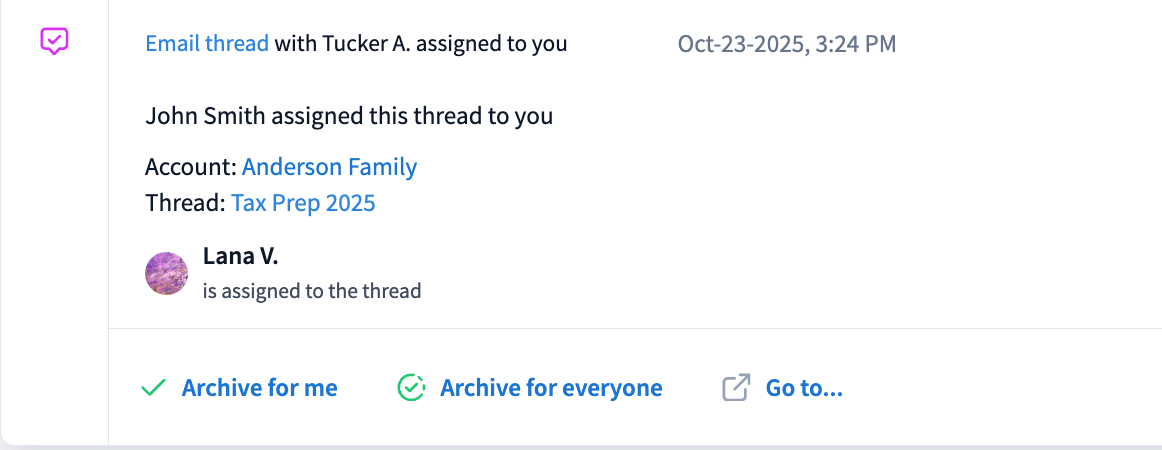1162x450 pixels.
Task: Click the Thread: label
Action: coord(185,204)
